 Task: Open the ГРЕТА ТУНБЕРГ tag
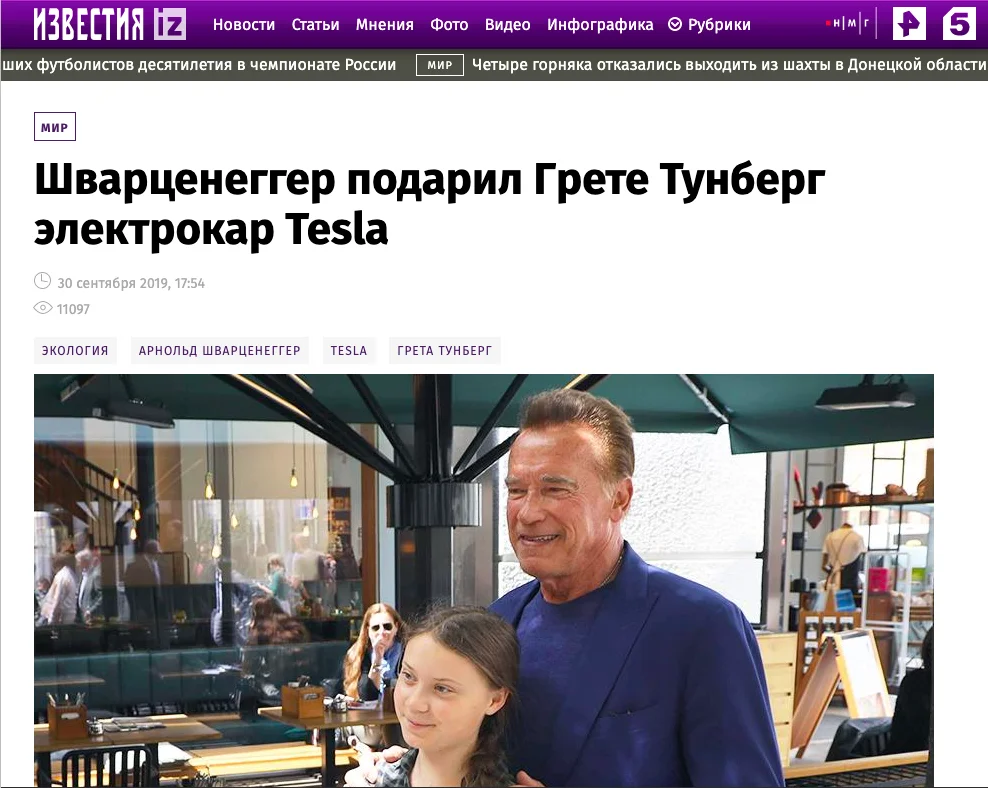click(444, 350)
